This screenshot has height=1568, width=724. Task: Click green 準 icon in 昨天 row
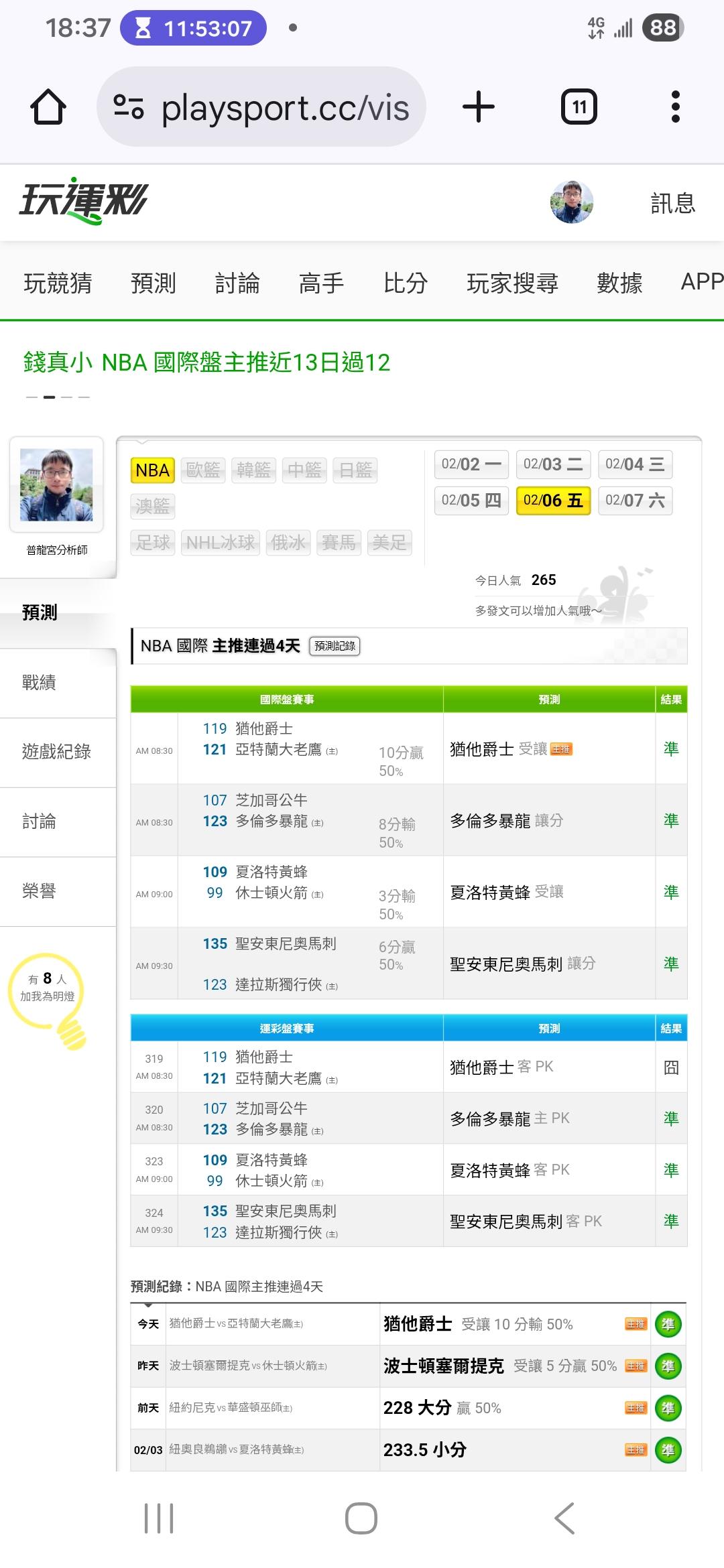(x=668, y=1366)
